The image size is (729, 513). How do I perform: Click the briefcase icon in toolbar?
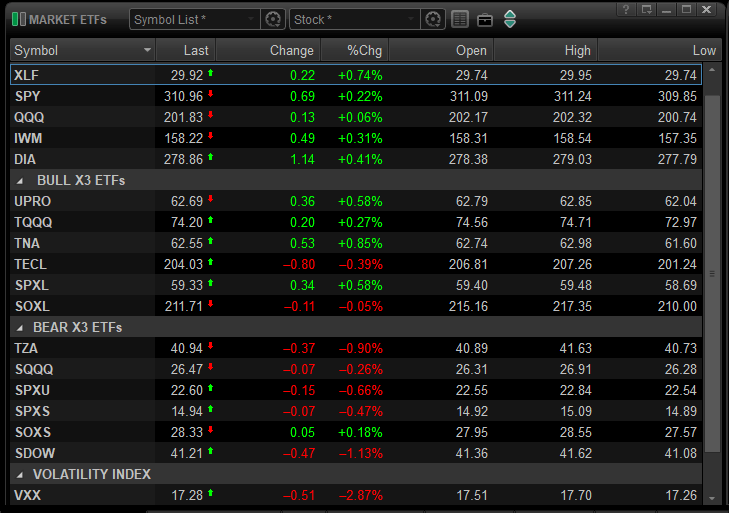pyautogui.click(x=485, y=19)
